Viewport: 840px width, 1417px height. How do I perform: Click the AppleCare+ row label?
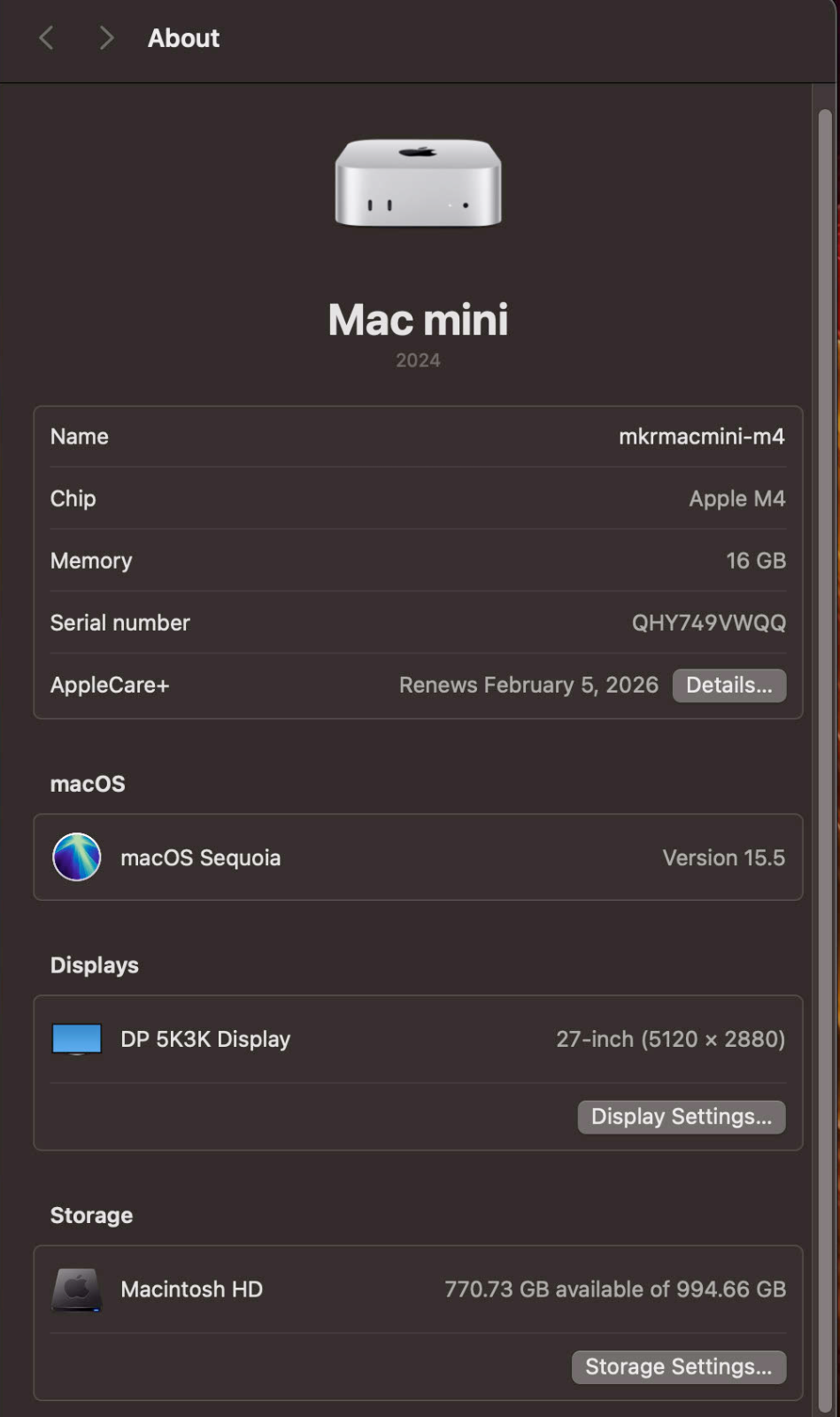coord(110,685)
